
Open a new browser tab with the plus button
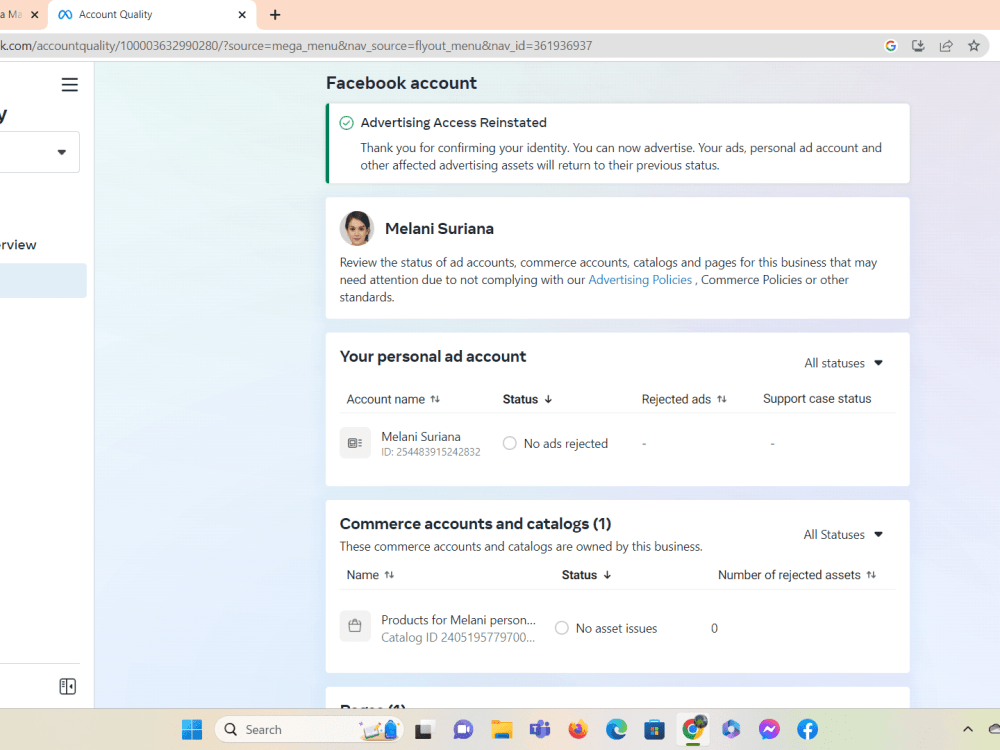click(275, 15)
